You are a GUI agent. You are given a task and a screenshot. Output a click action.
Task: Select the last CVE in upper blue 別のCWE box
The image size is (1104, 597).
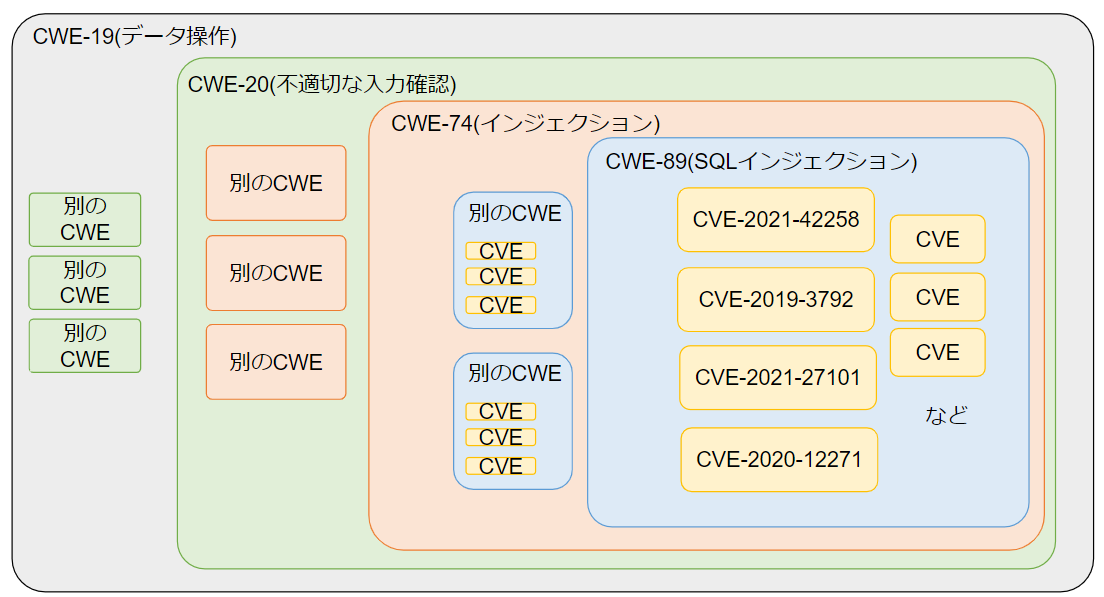501,306
